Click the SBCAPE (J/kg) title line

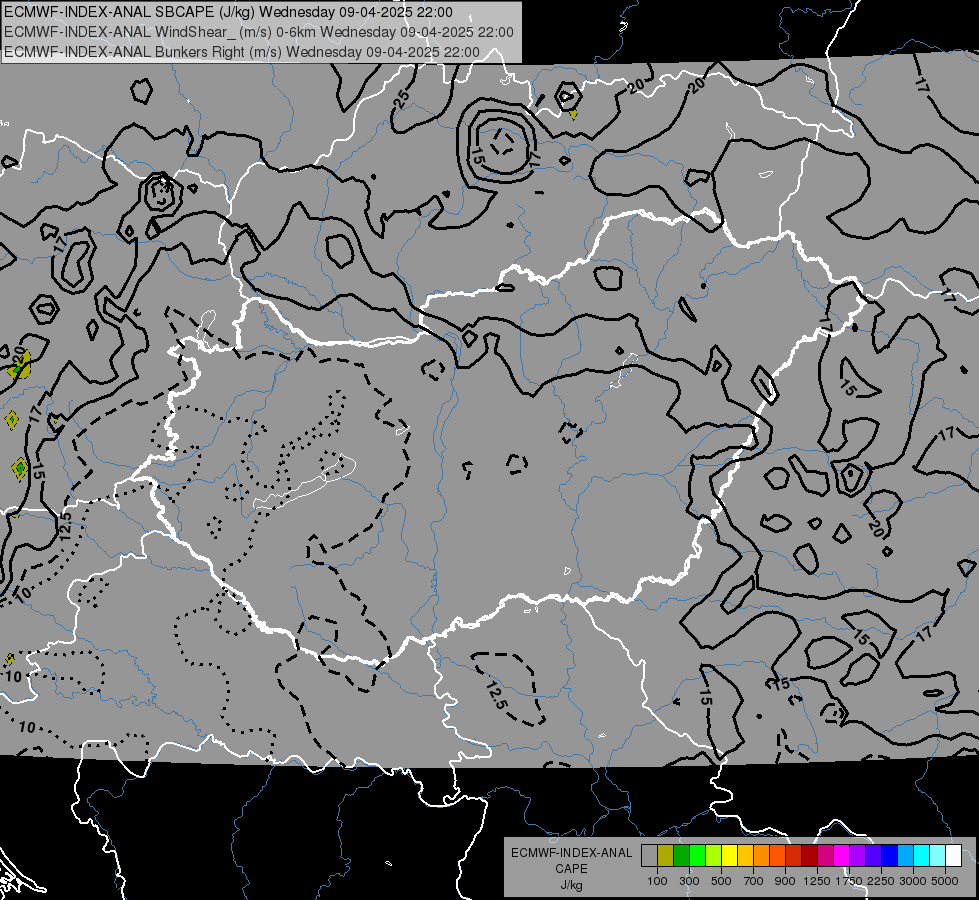point(228,12)
